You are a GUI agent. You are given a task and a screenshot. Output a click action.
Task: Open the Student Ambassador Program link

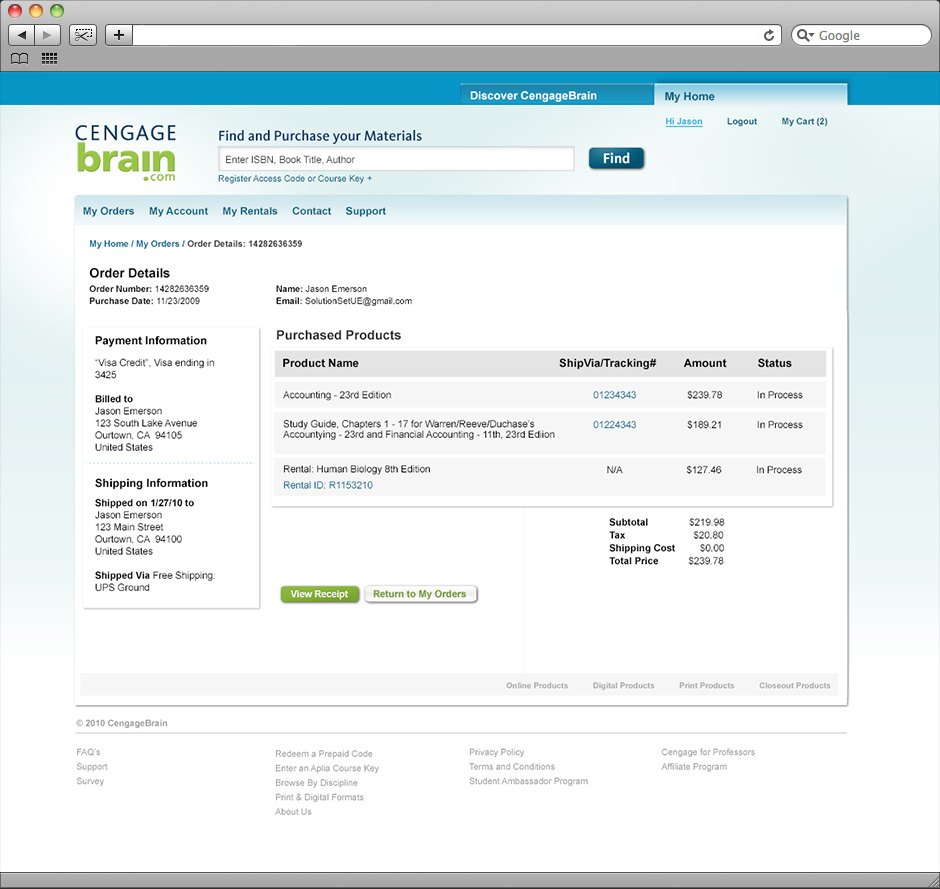click(x=528, y=781)
